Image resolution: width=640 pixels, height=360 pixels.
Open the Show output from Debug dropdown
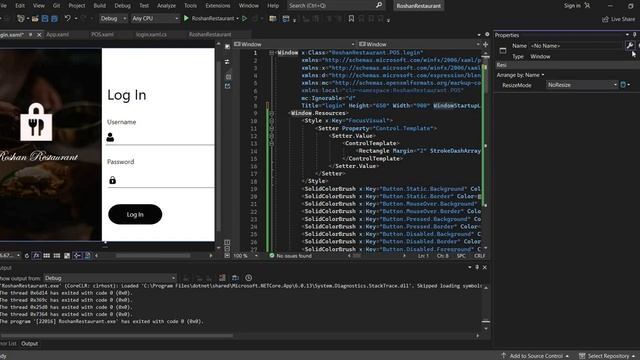point(110,278)
